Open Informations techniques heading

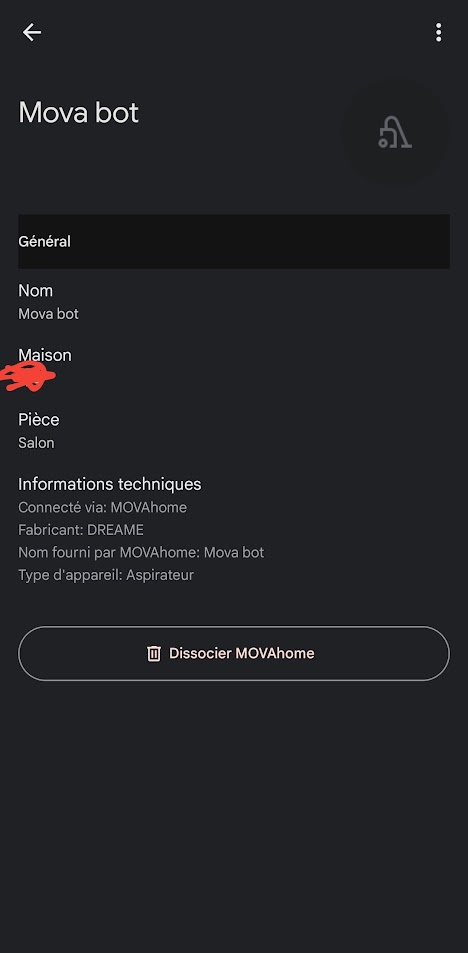109,484
